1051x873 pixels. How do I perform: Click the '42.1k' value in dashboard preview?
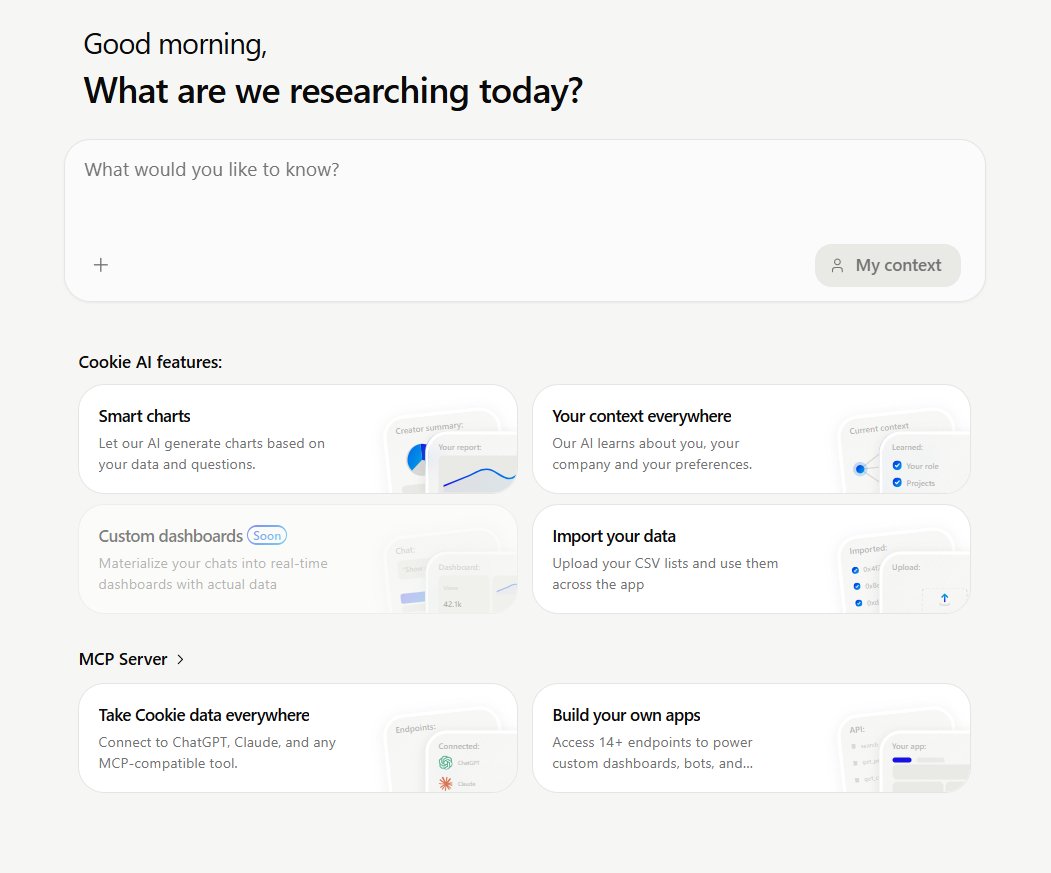pyautogui.click(x=452, y=604)
